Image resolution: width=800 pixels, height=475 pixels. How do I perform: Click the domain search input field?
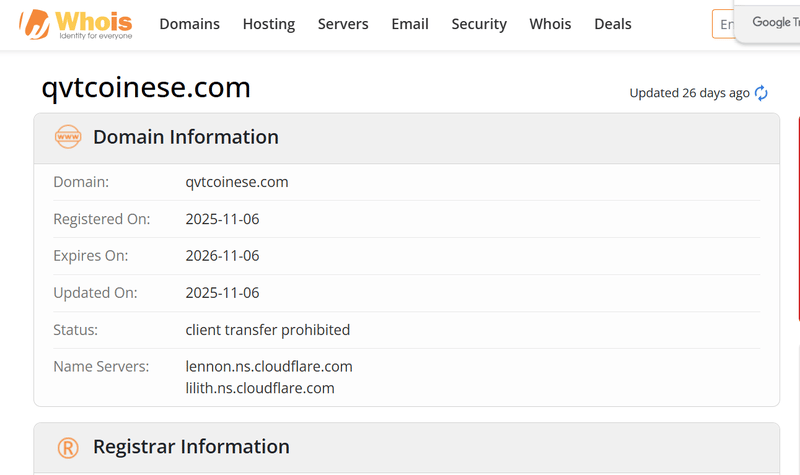coord(723,24)
